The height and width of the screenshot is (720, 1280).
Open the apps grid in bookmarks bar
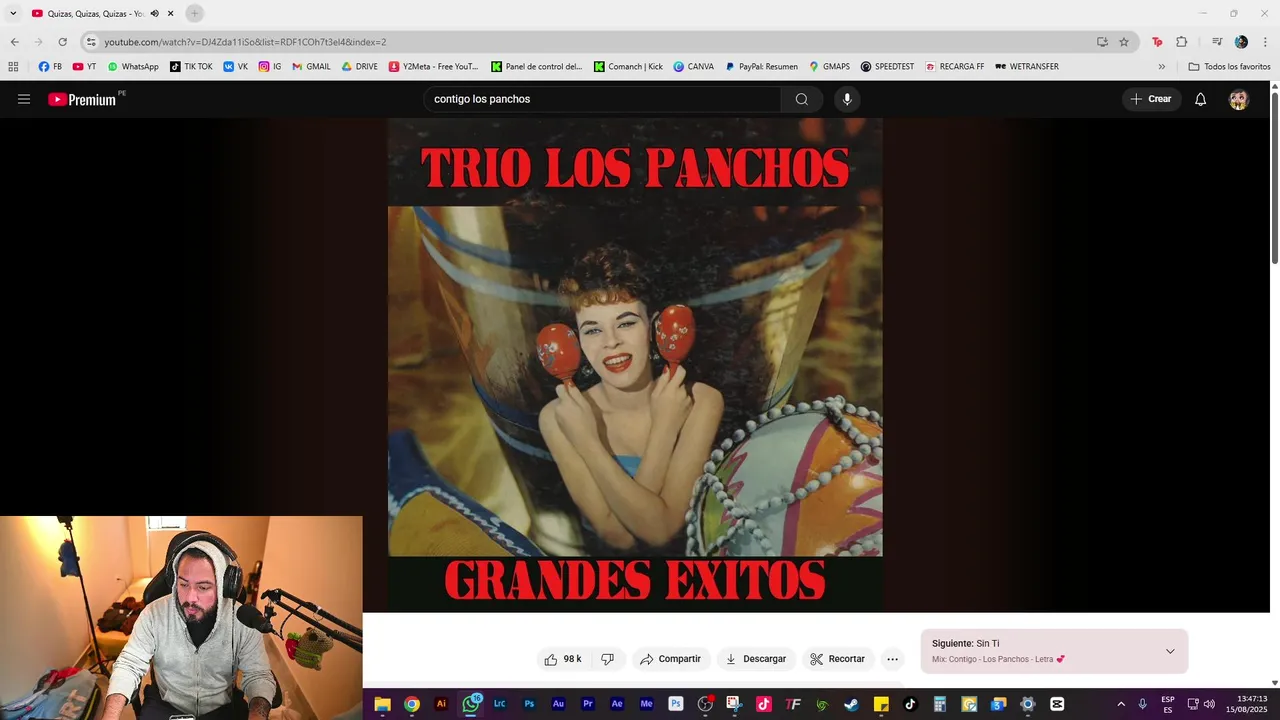pyautogui.click(x=13, y=67)
